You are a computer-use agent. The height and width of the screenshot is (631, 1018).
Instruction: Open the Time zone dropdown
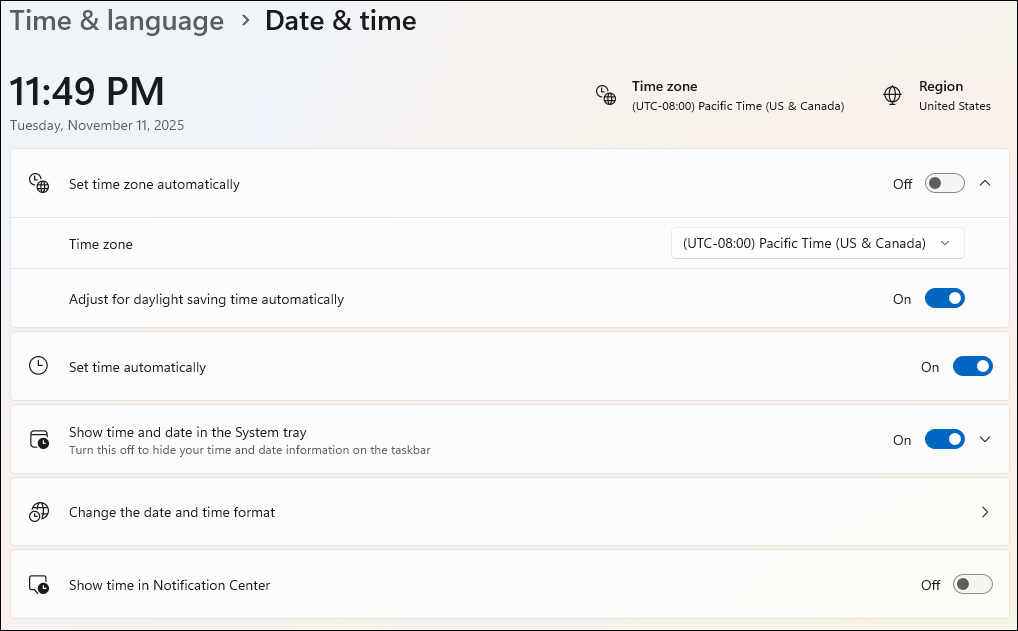(x=817, y=243)
